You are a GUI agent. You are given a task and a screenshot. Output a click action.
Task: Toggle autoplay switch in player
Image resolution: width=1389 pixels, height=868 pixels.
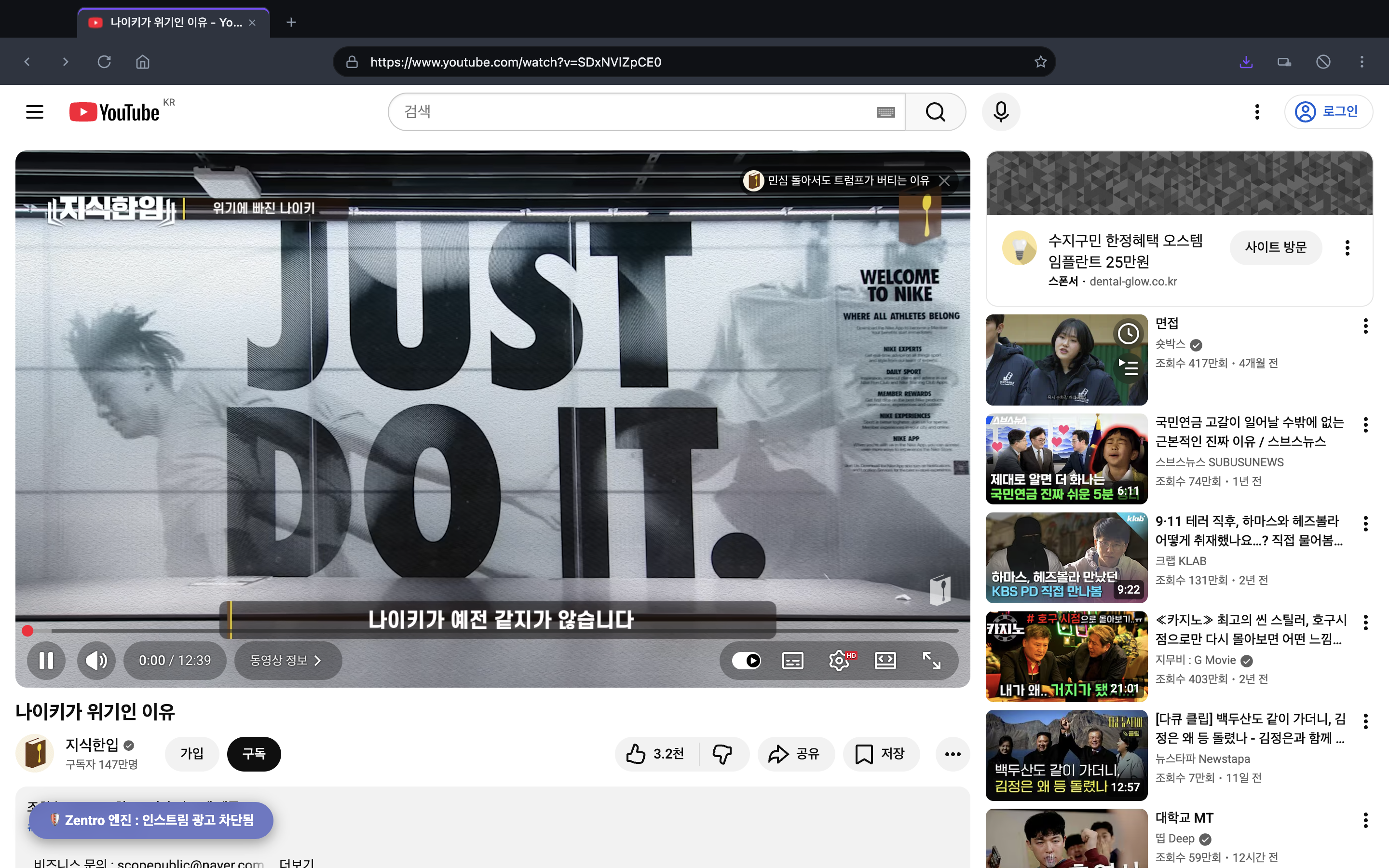coord(746,660)
